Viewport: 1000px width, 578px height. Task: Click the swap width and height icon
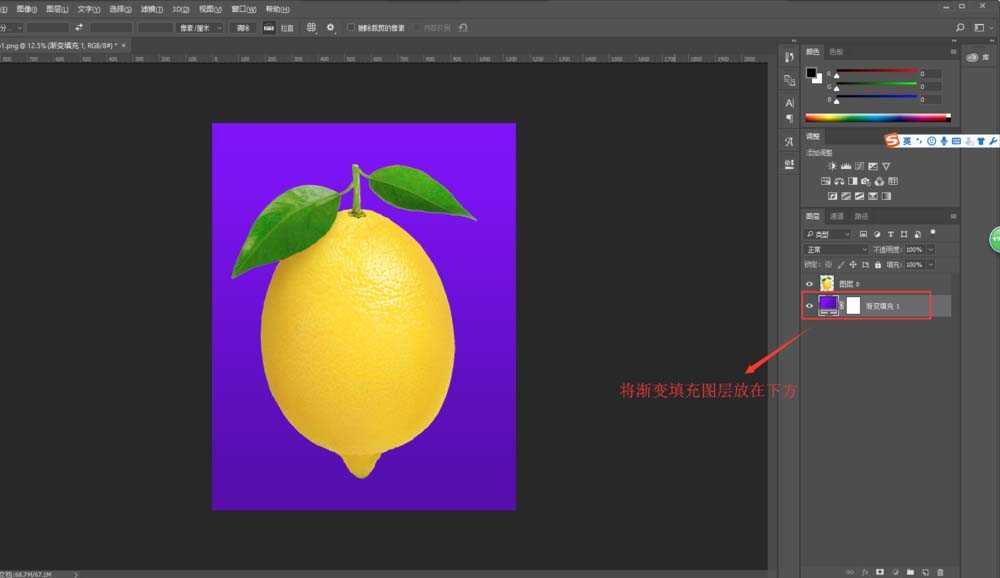[79, 28]
